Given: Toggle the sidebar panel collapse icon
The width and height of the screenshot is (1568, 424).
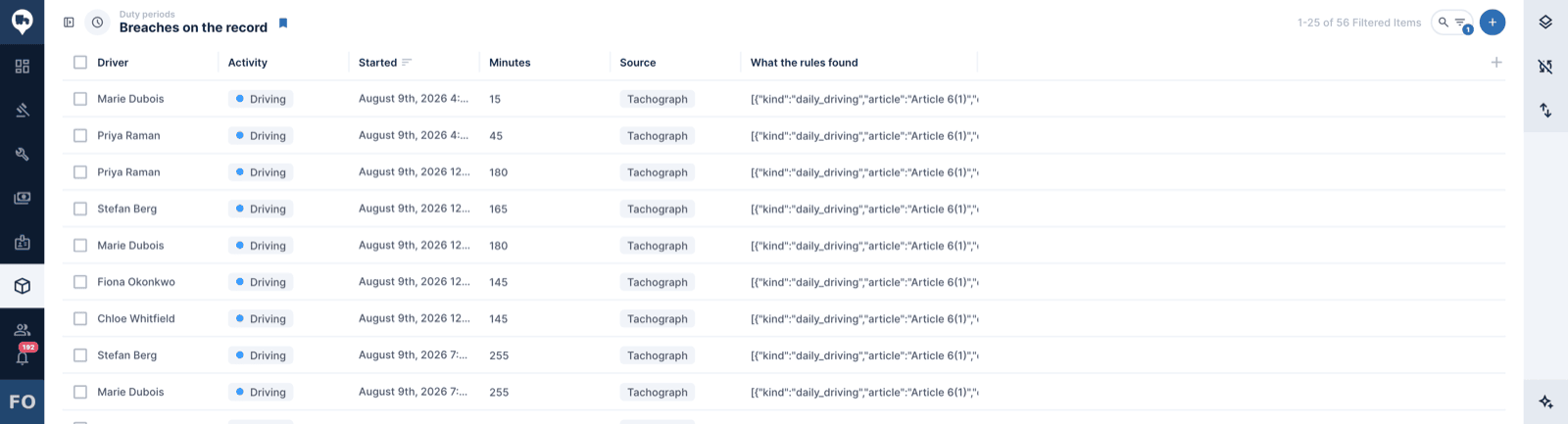Looking at the screenshot, I should [69, 22].
